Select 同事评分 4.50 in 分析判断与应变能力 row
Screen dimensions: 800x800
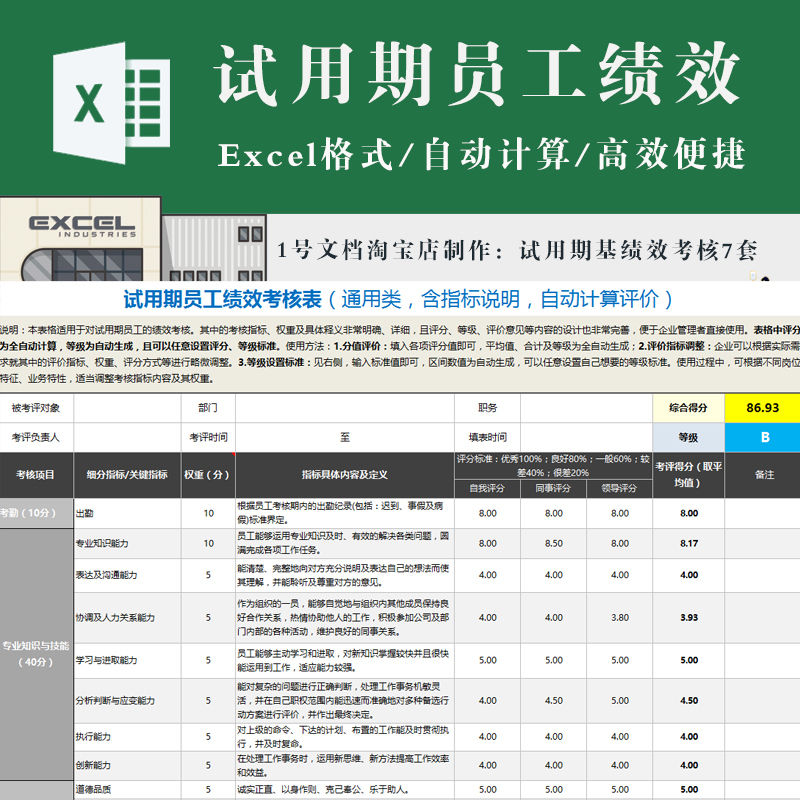[554, 701]
